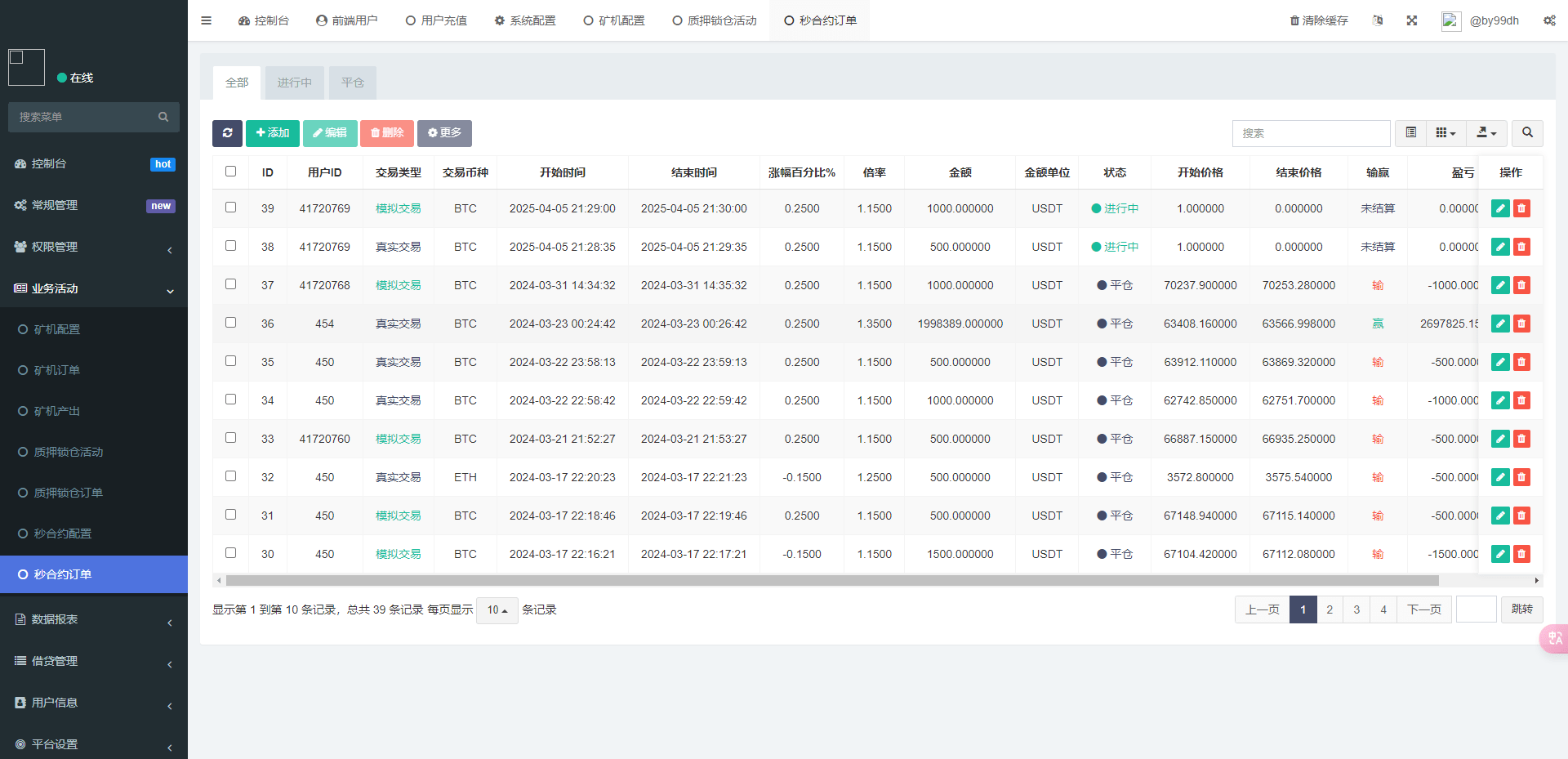Click the refresh table icon button

pos(227,133)
